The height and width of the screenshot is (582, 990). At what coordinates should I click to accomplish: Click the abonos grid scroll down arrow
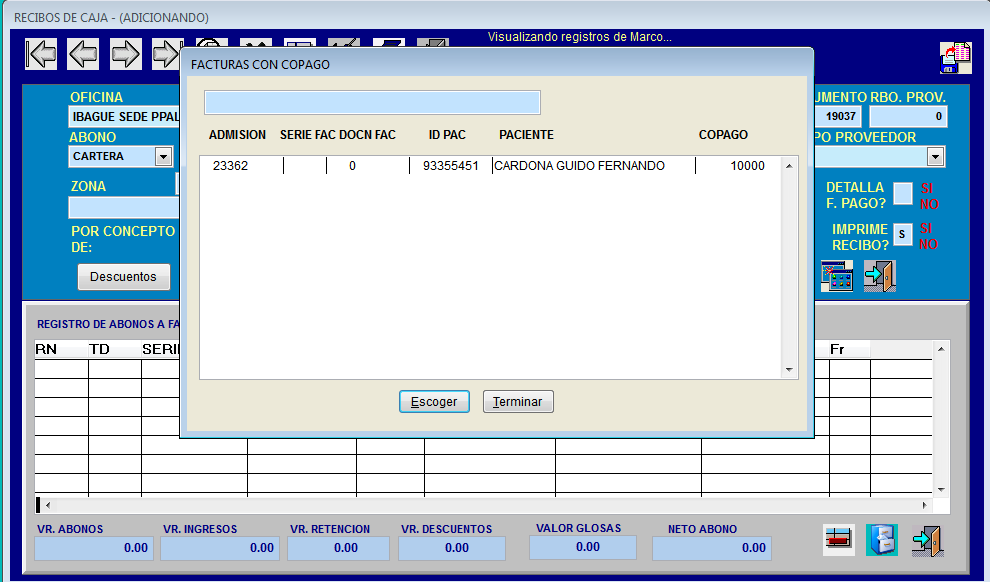(x=941, y=489)
